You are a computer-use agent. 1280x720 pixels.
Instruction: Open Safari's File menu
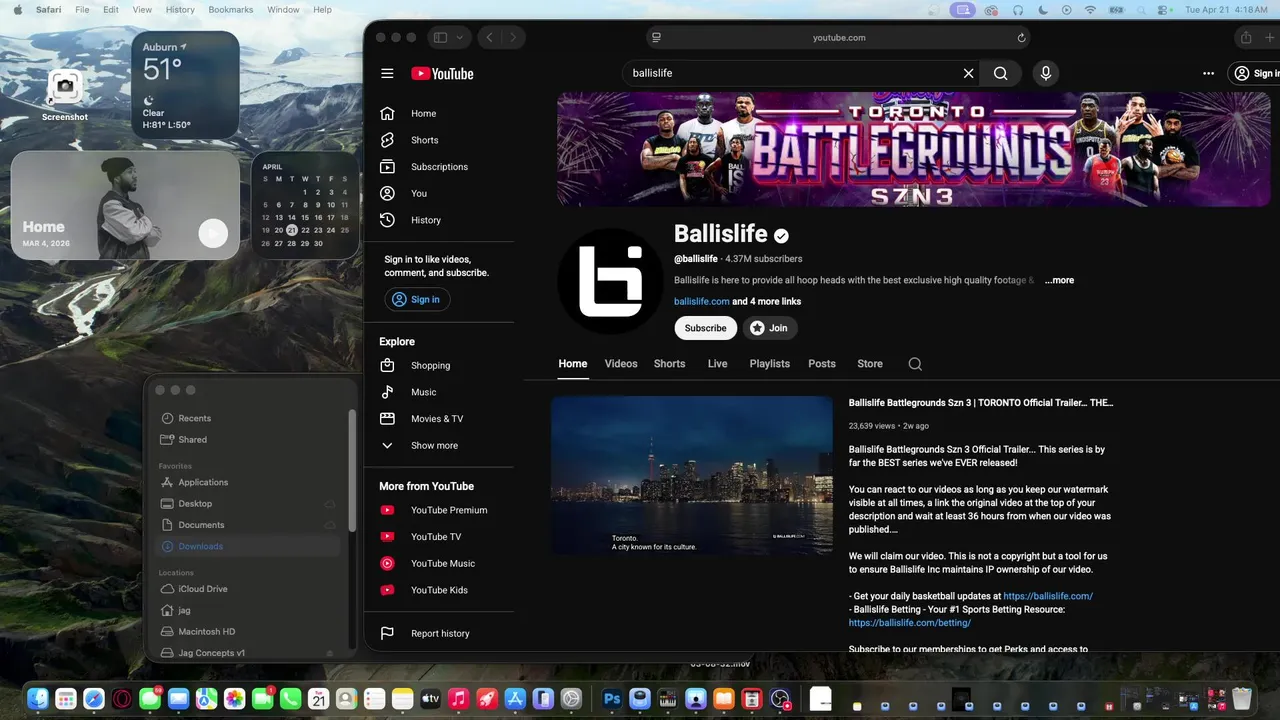click(82, 9)
